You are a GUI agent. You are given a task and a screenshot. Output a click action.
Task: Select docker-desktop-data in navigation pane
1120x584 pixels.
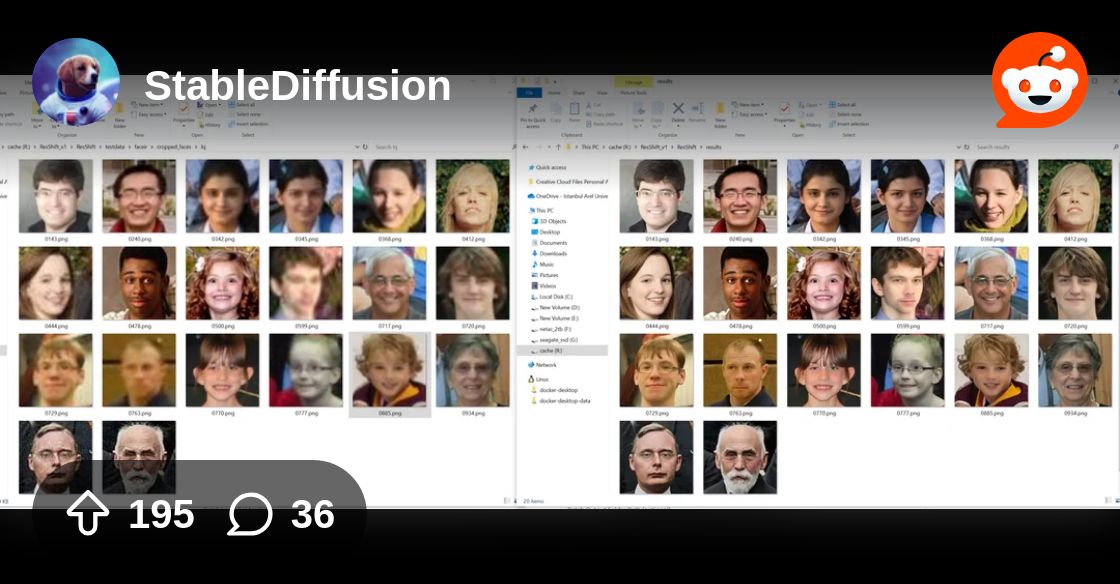565,400
